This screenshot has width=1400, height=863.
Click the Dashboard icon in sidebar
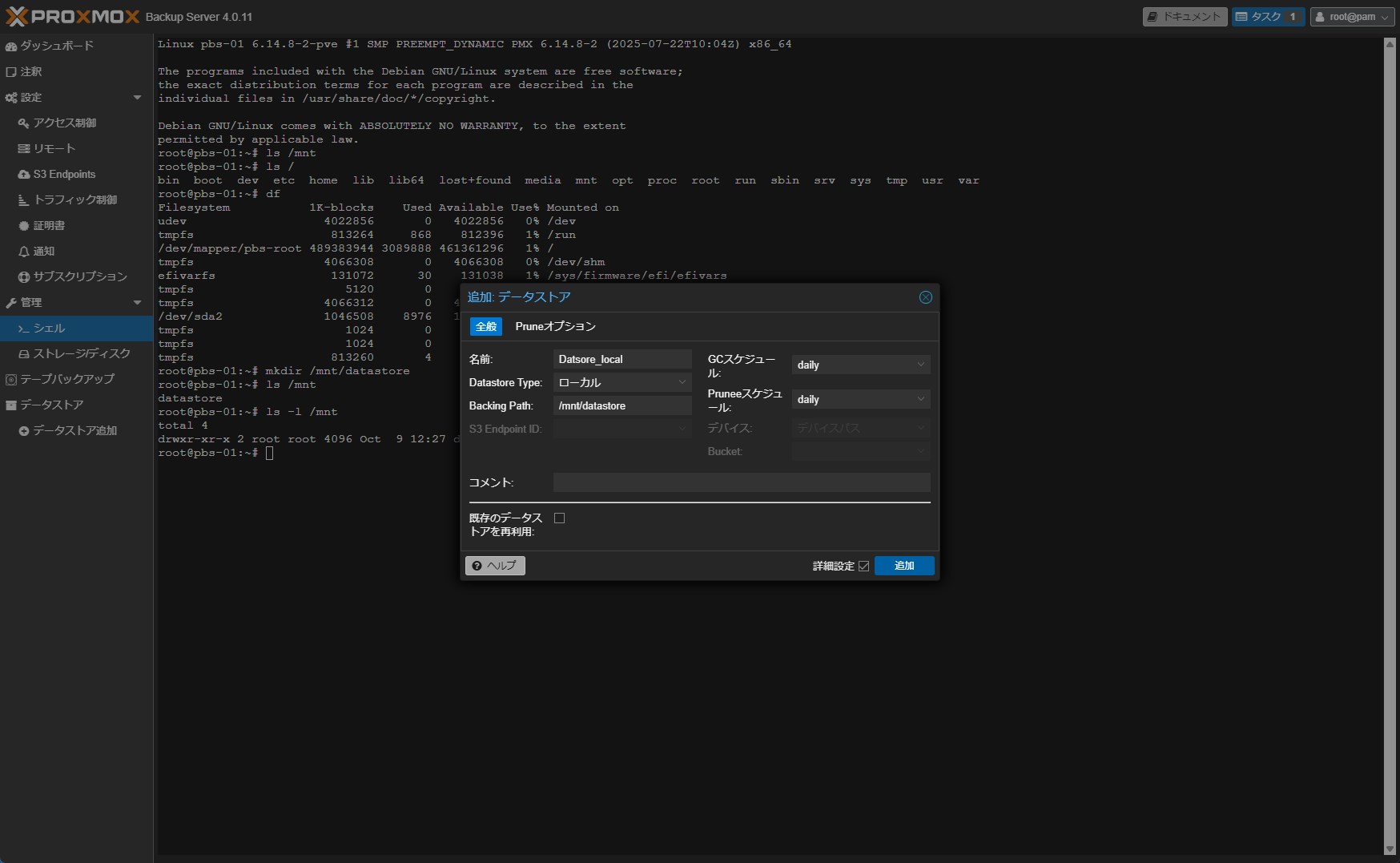11,46
